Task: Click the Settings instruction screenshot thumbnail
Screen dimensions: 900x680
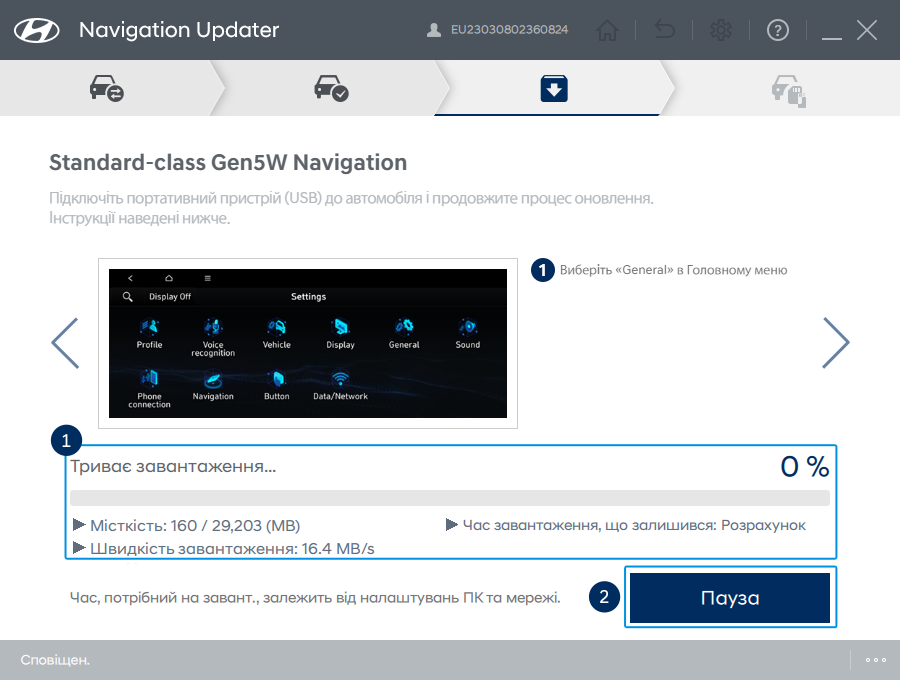Action: pos(308,343)
